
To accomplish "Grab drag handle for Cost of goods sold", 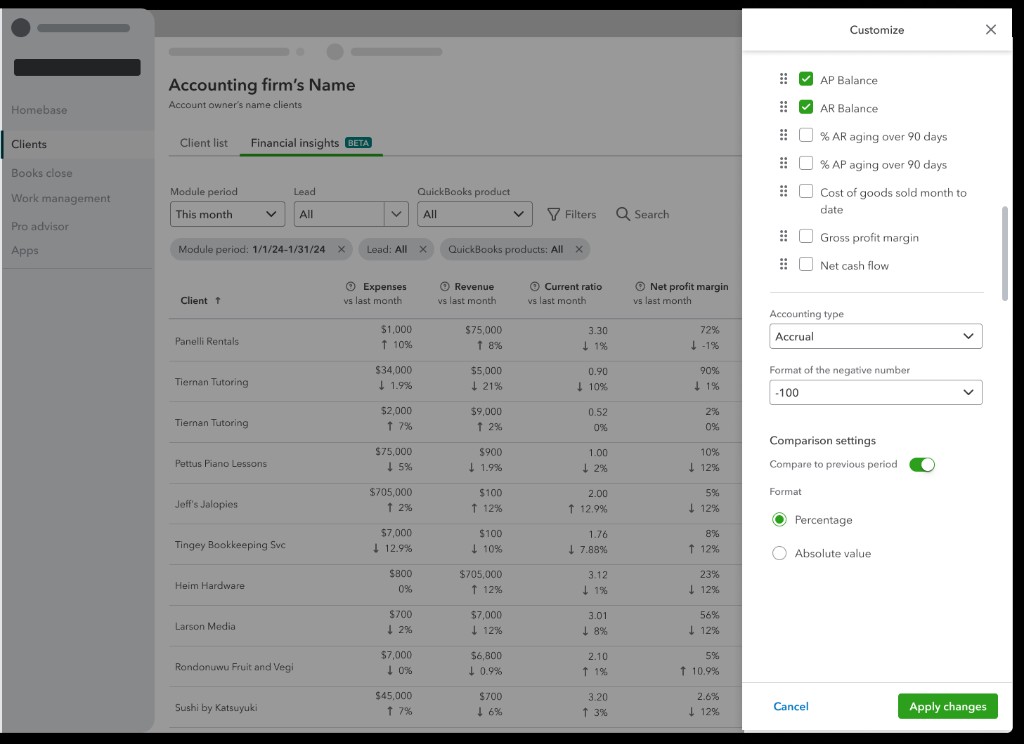I will coord(783,191).
